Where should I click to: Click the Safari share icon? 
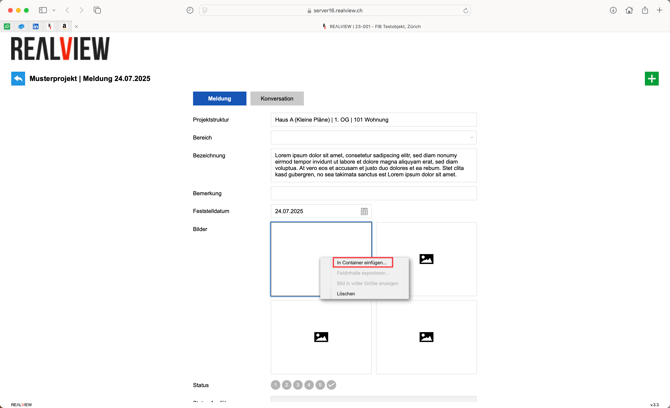pyautogui.click(x=645, y=10)
